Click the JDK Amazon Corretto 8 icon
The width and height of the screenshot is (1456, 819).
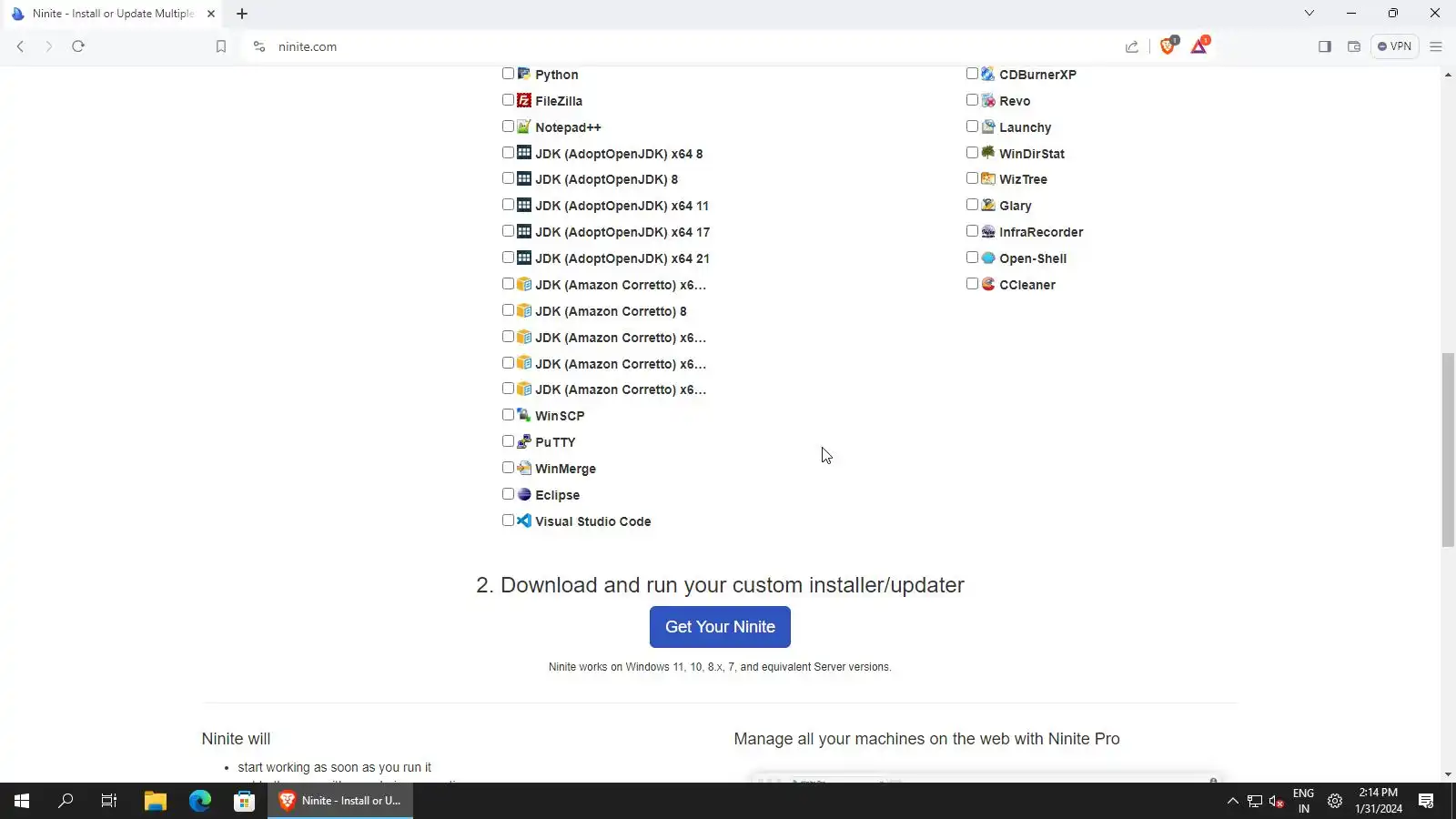click(524, 310)
